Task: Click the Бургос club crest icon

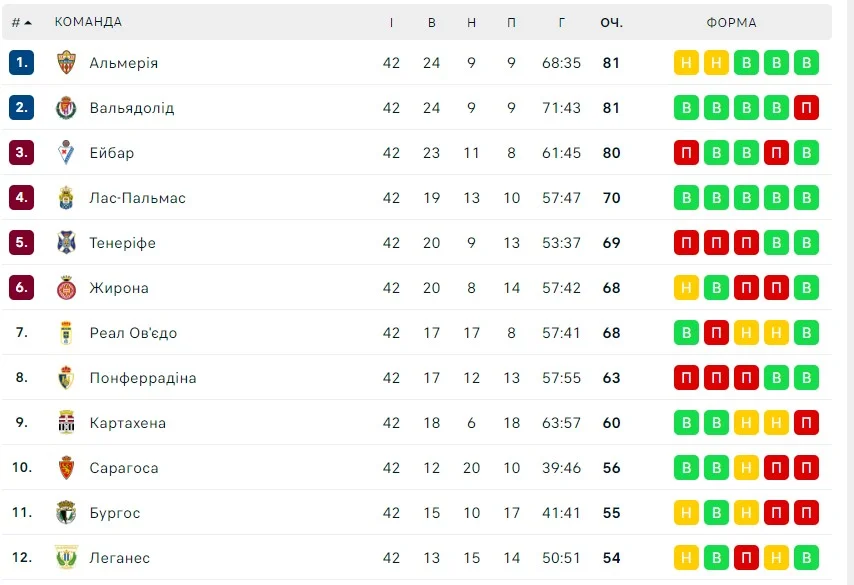Action: click(66, 513)
